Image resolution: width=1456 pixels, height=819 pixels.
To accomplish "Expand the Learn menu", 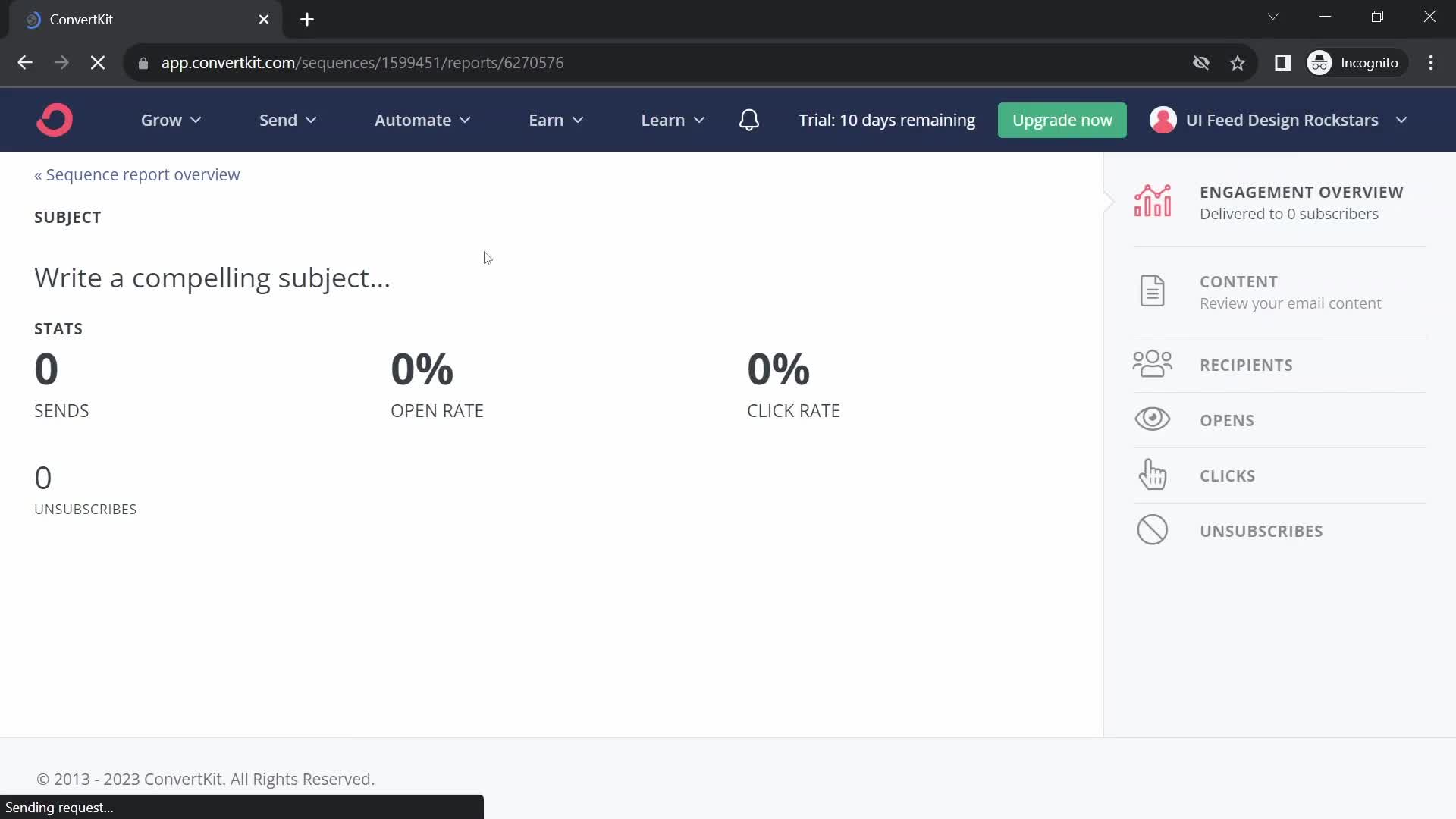I will pos(673,120).
